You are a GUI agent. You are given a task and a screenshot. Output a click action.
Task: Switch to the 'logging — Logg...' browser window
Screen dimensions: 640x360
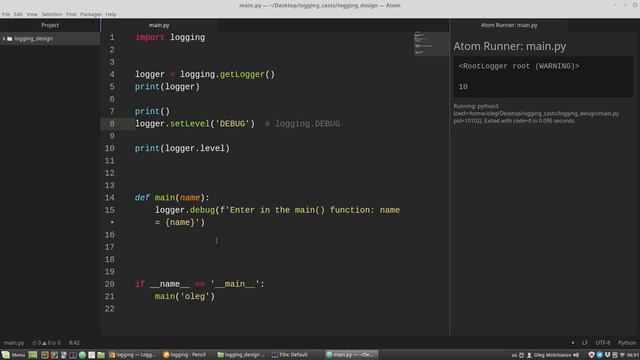132,355
